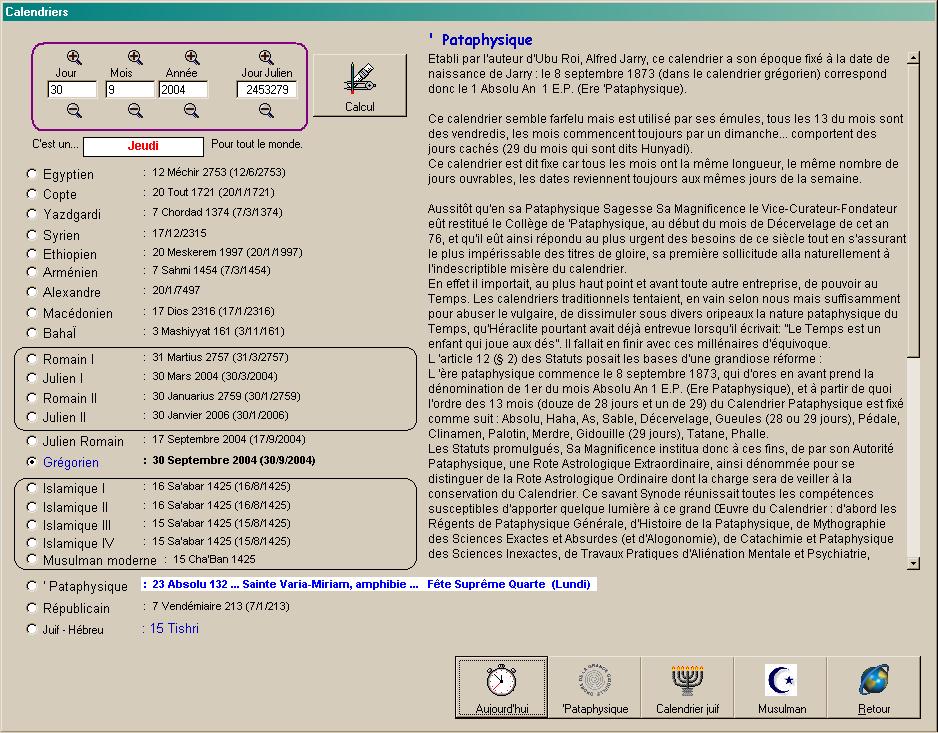Click the Jour input field

click(72, 90)
